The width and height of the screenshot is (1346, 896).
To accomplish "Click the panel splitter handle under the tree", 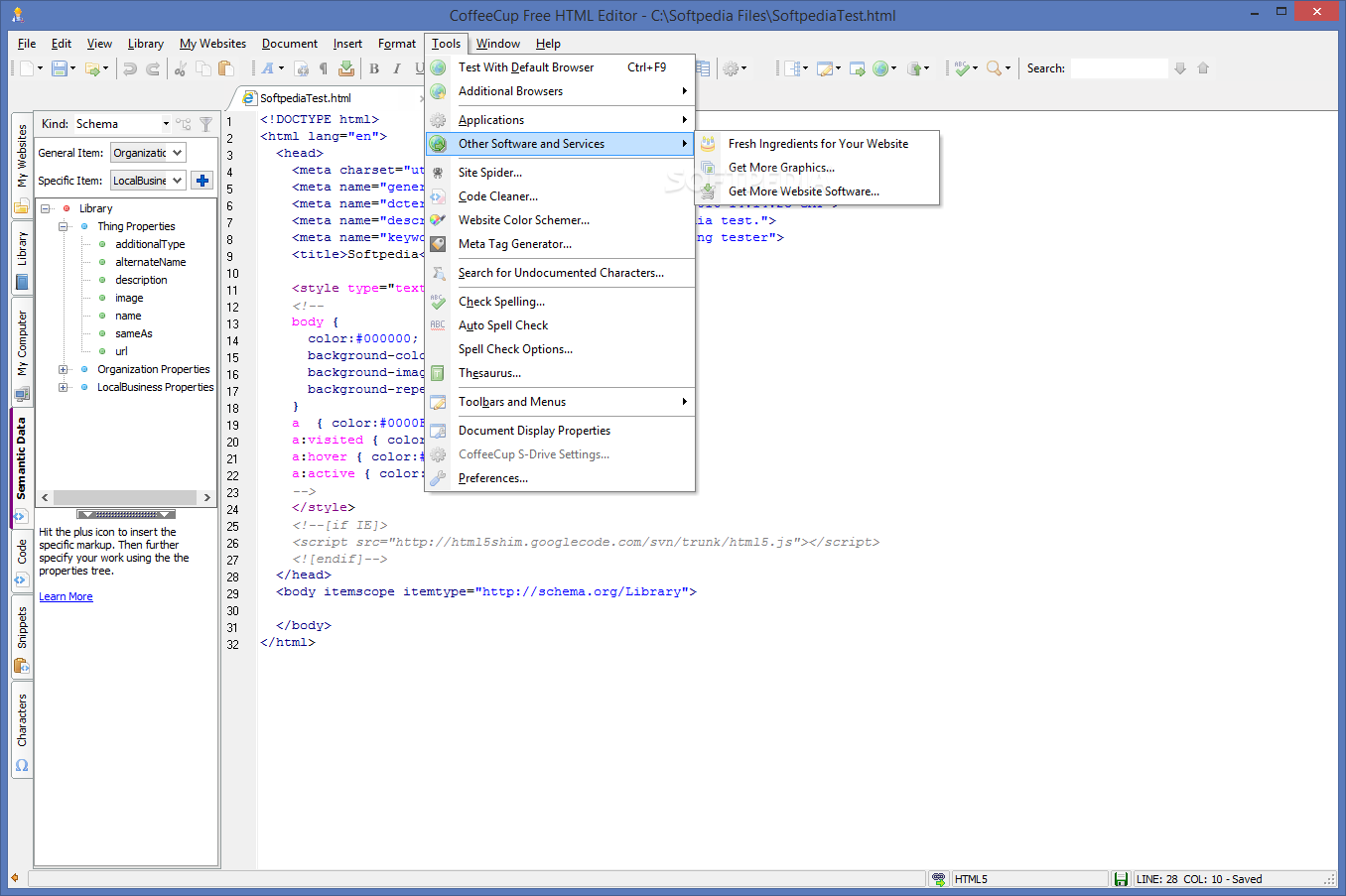I will click(126, 515).
